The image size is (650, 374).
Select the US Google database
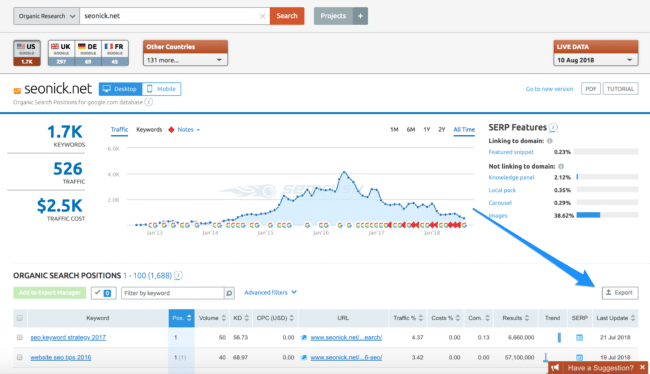pyautogui.click(x=27, y=53)
